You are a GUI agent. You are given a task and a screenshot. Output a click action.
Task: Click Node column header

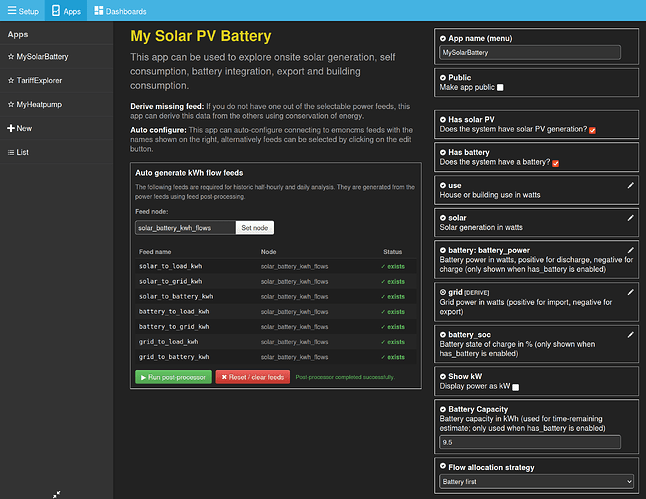pyautogui.click(x=269, y=252)
